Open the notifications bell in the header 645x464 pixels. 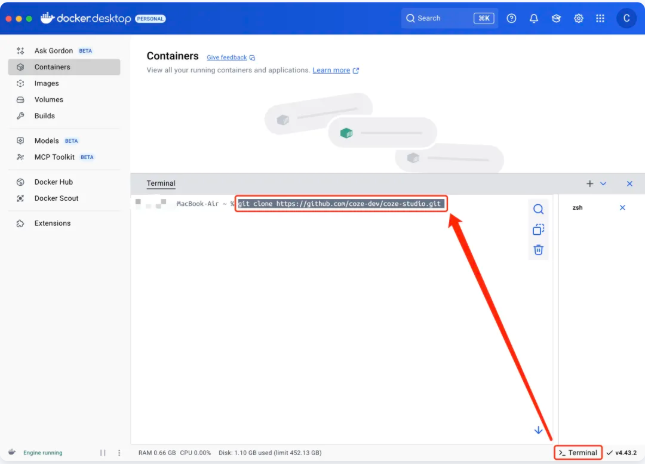pos(534,18)
